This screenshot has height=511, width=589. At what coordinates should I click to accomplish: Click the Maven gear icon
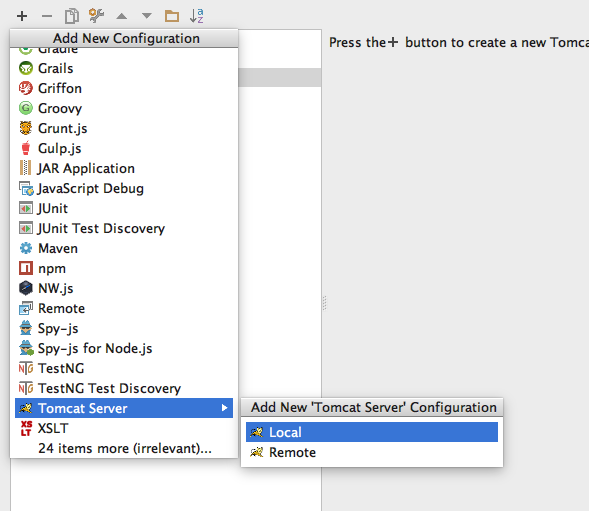tap(26, 248)
